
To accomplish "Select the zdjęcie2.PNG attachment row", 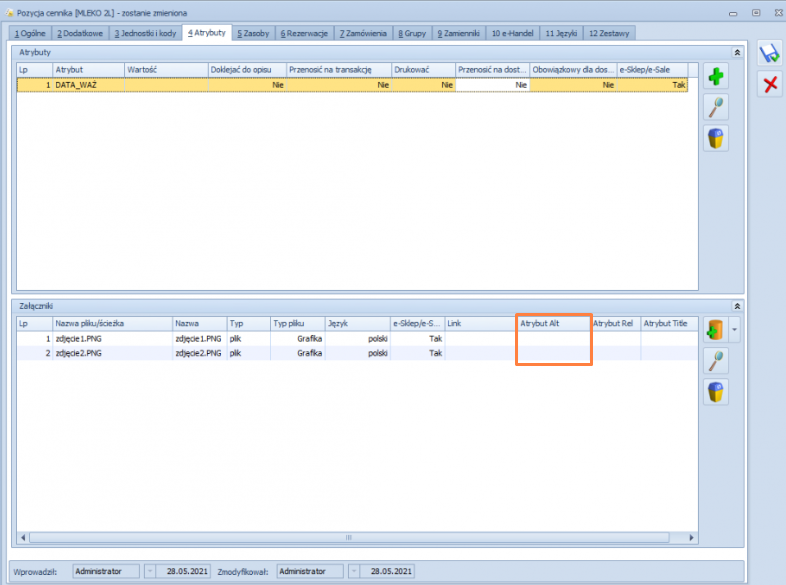I will coord(357,353).
